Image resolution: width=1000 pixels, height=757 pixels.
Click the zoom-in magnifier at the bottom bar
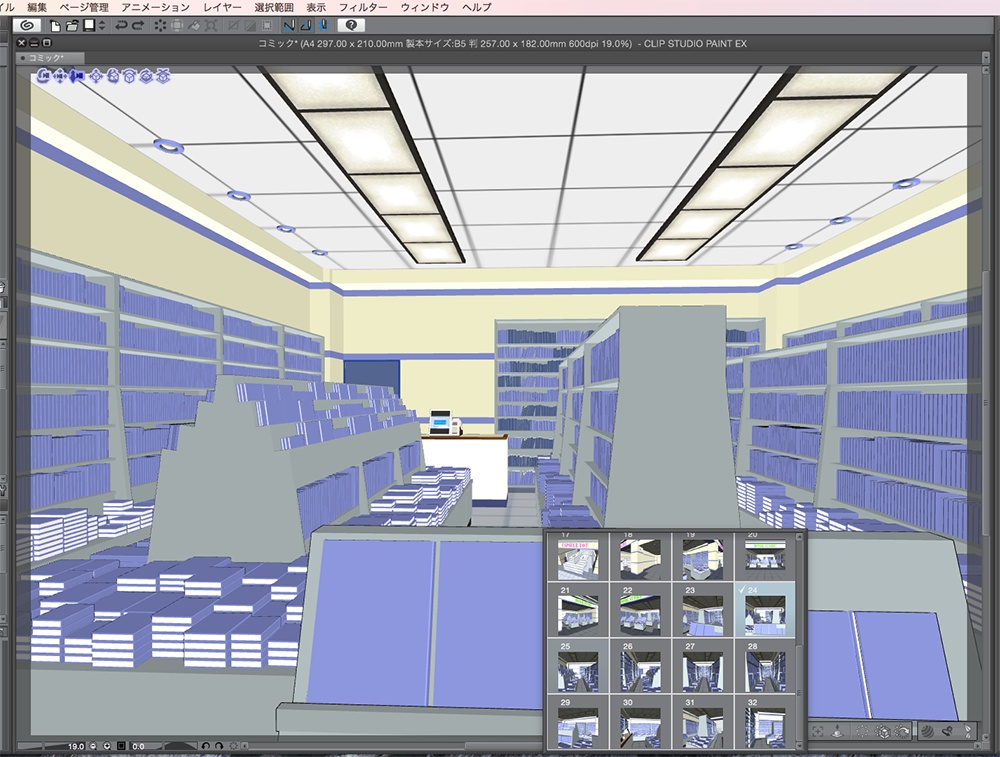click(x=107, y=747)
